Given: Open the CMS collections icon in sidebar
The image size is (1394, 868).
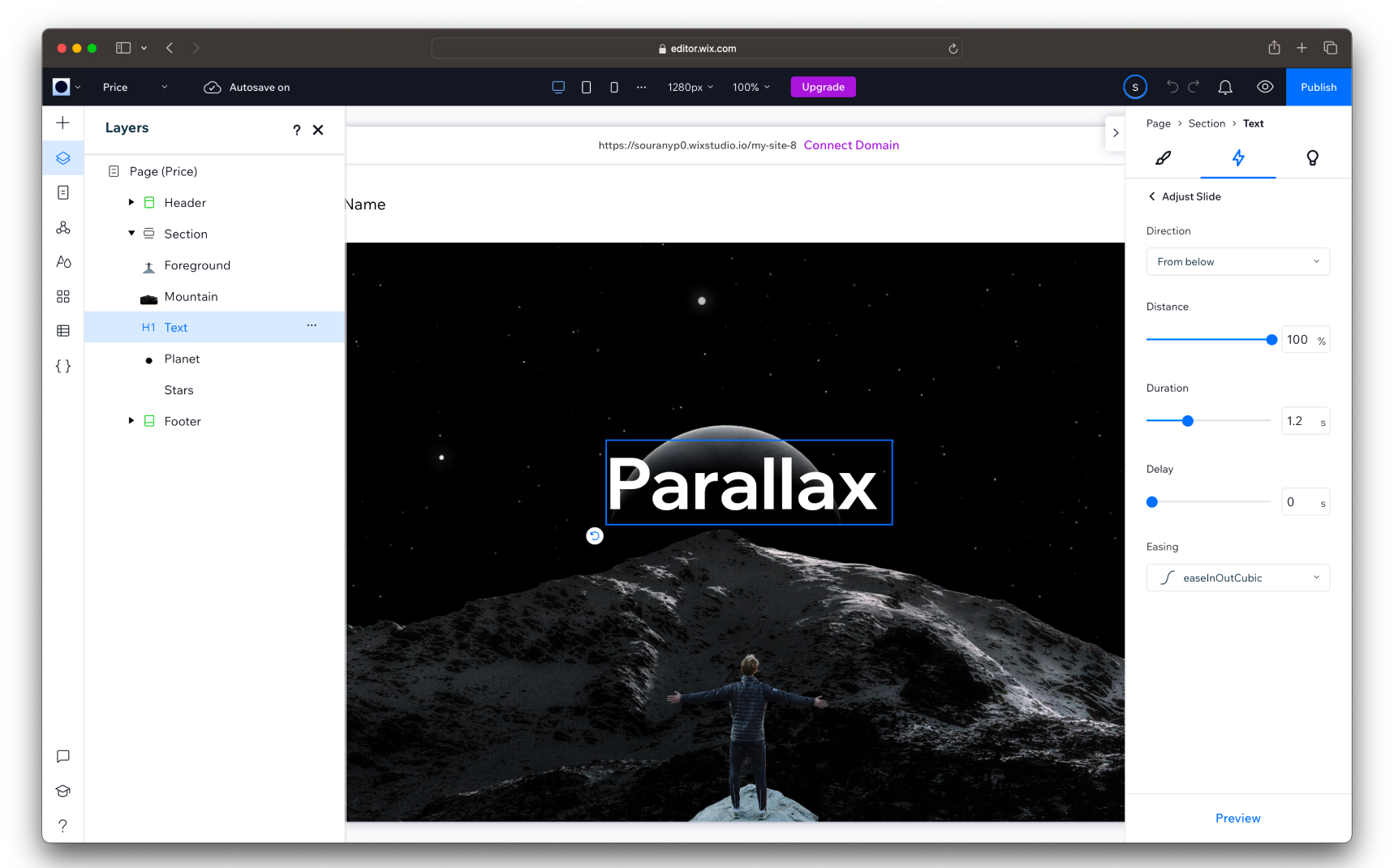Looking at the screenshot, I should (62, 330).
